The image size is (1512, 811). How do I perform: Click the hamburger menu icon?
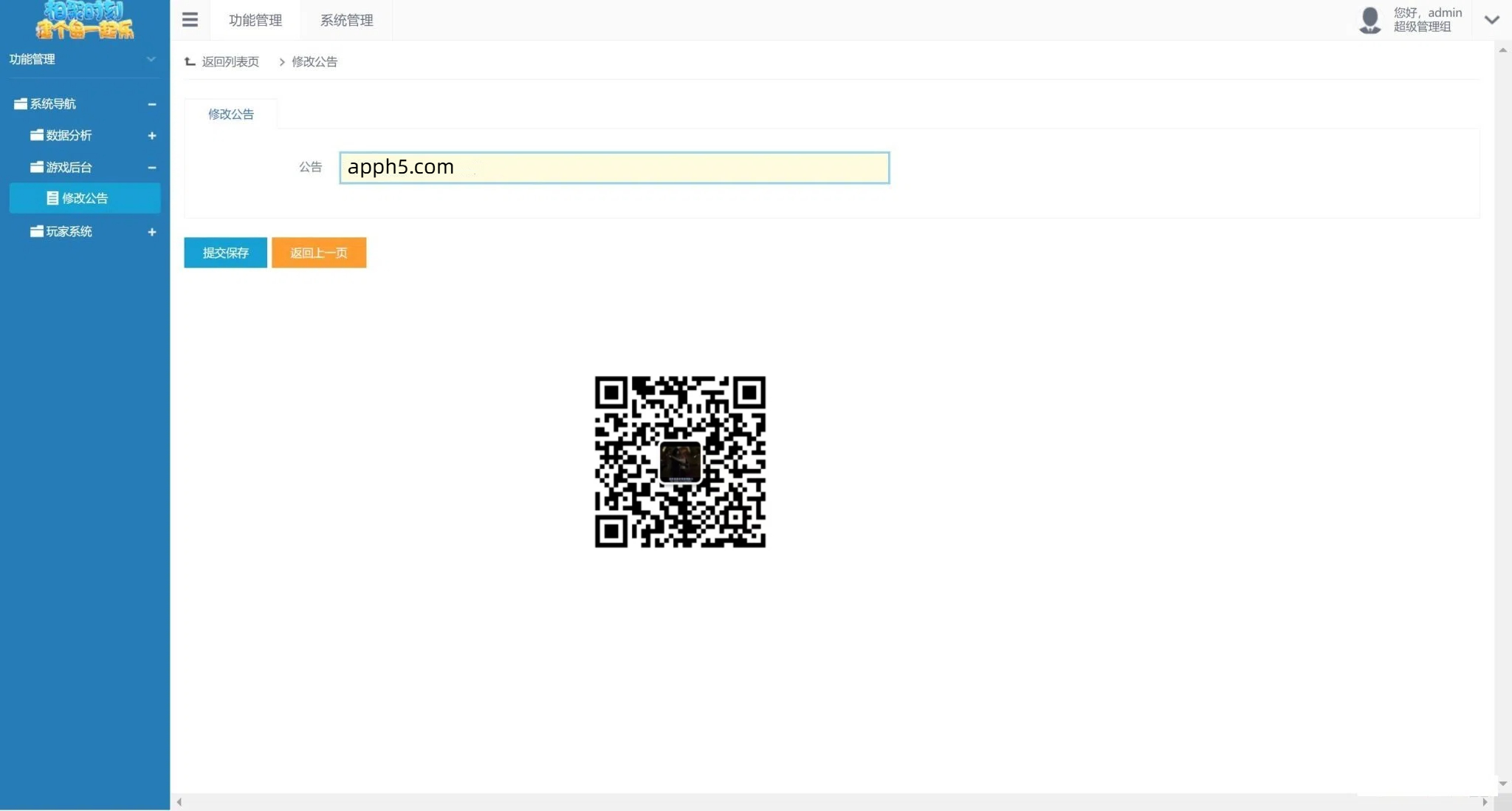(190, 20)
